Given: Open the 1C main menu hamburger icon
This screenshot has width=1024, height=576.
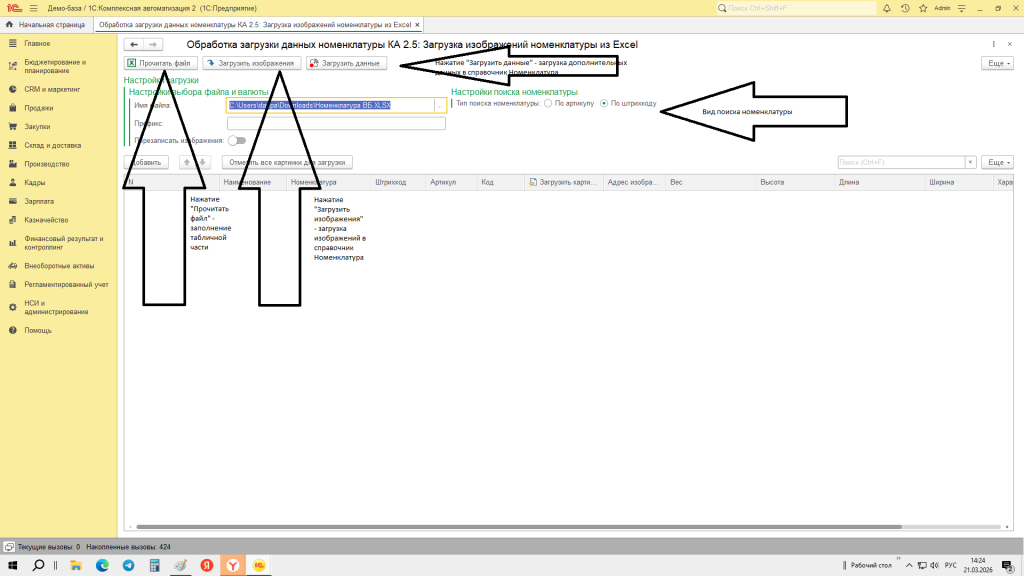Looking at the screenshot, I should [33, 8].
